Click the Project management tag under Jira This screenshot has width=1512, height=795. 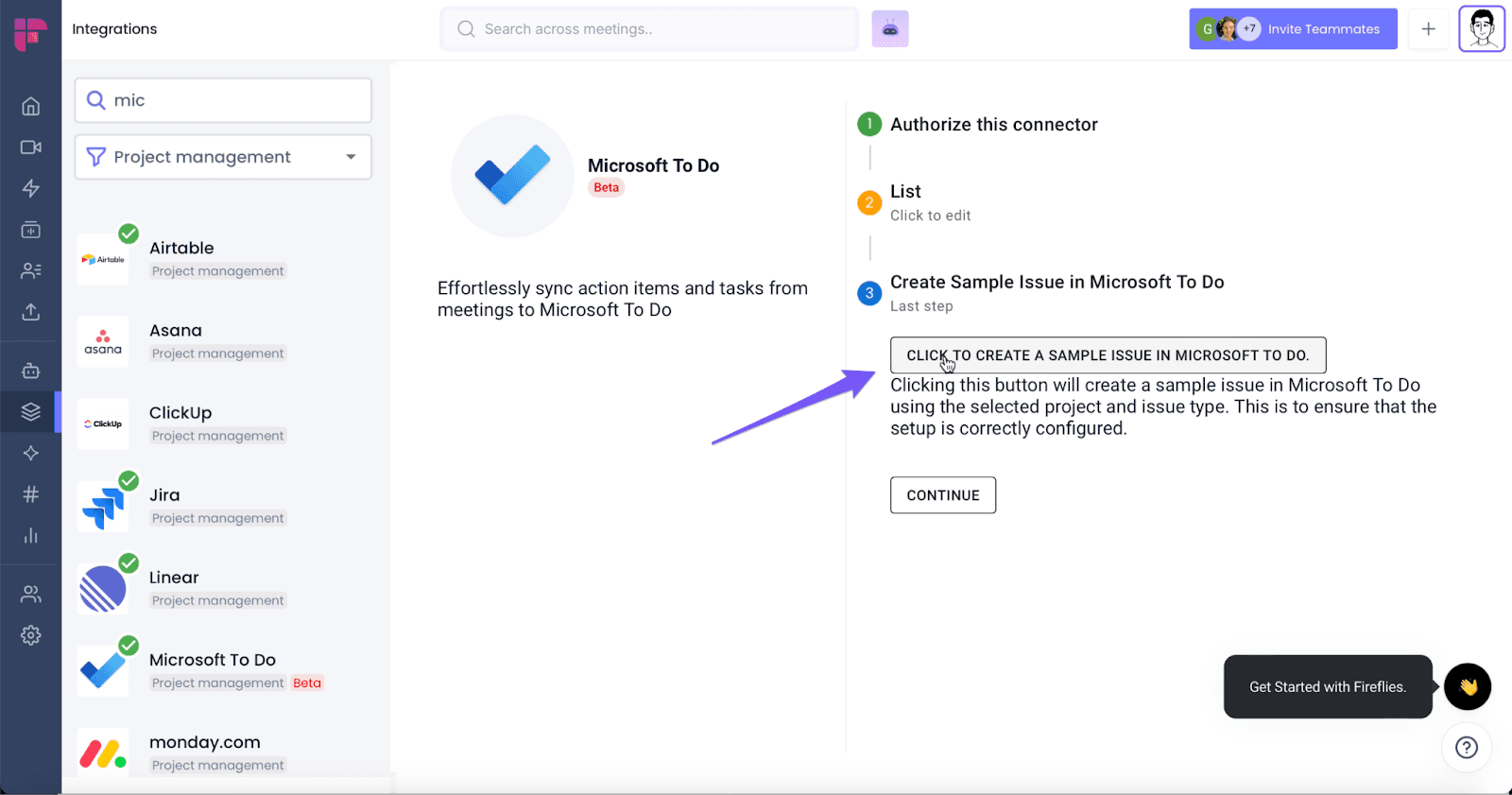coord(217,518)
